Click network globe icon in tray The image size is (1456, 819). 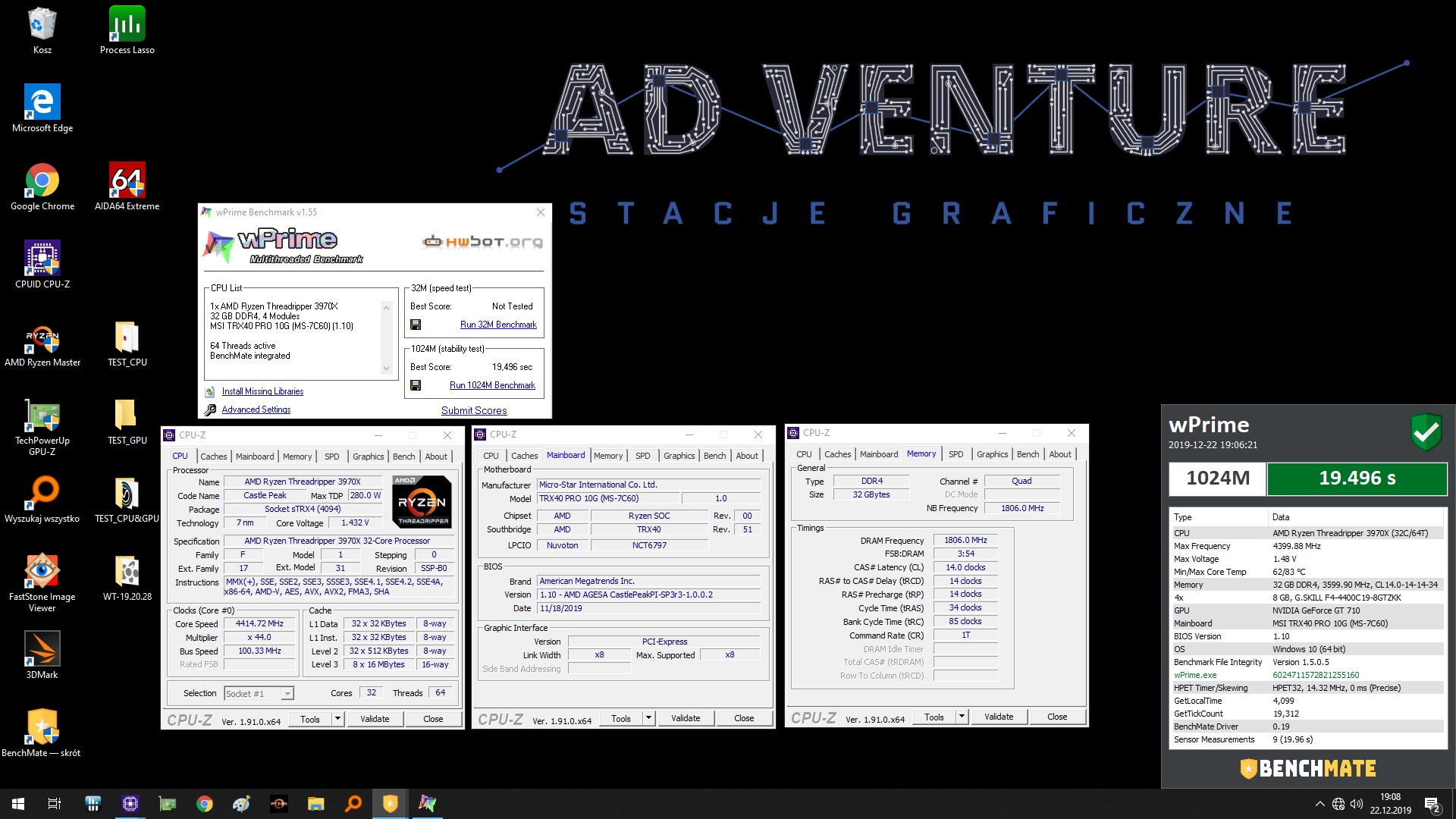pos(1338,804)
